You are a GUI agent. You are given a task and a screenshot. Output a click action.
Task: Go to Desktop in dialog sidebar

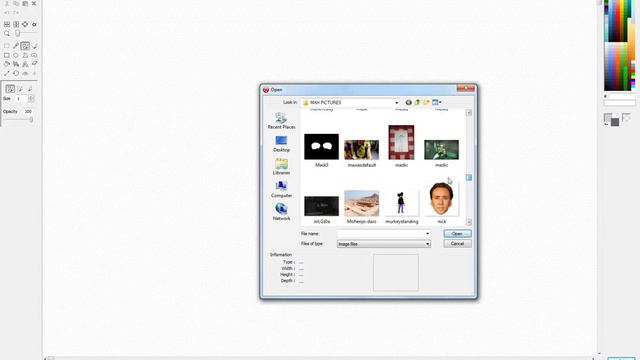(x=281, y=144)
